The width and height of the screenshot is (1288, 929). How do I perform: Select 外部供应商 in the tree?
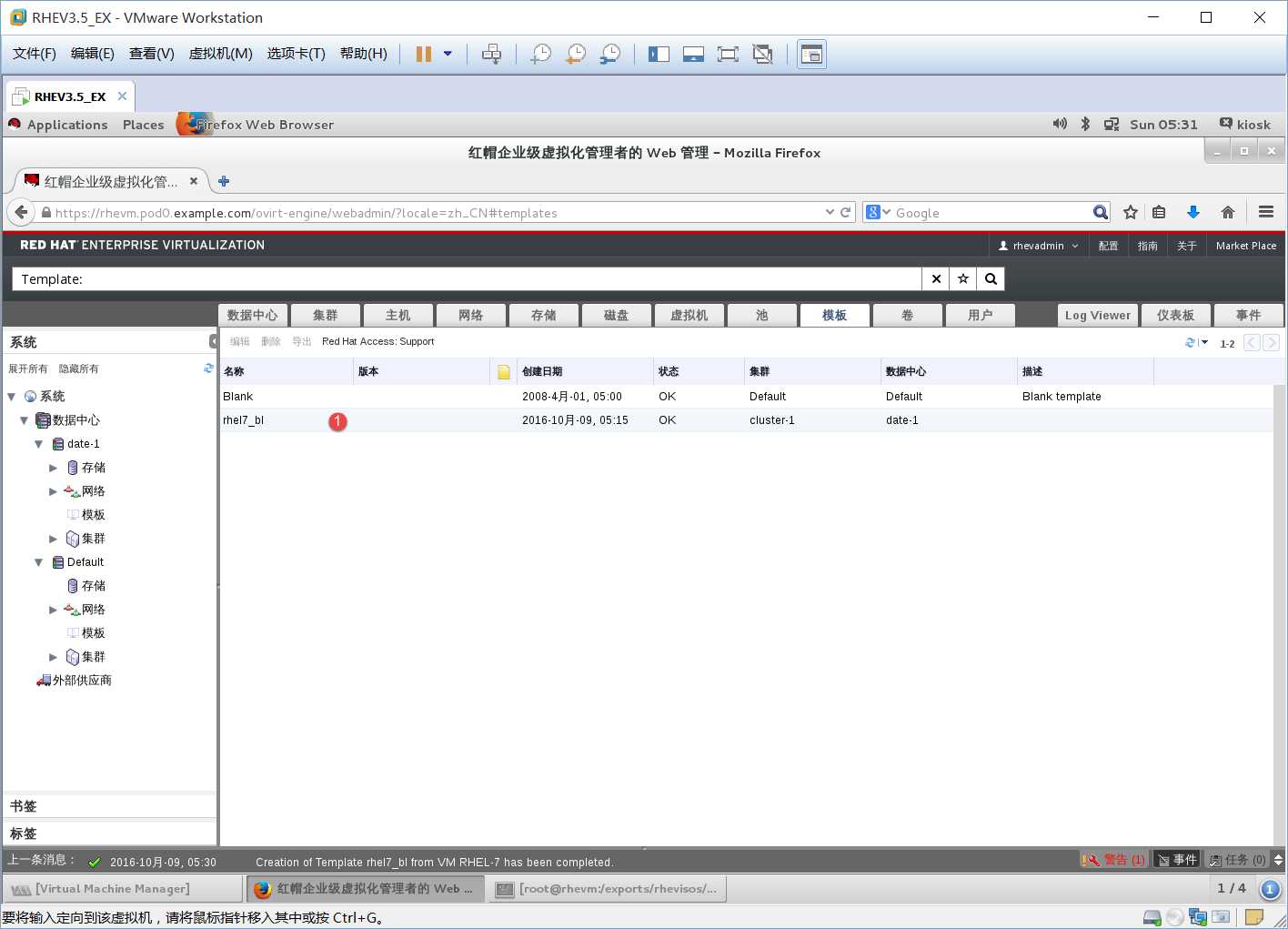[75, 680]
